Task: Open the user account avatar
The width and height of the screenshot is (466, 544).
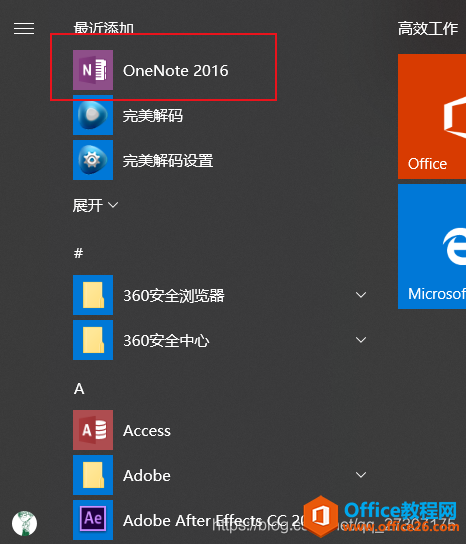Action: coord(24,523)
